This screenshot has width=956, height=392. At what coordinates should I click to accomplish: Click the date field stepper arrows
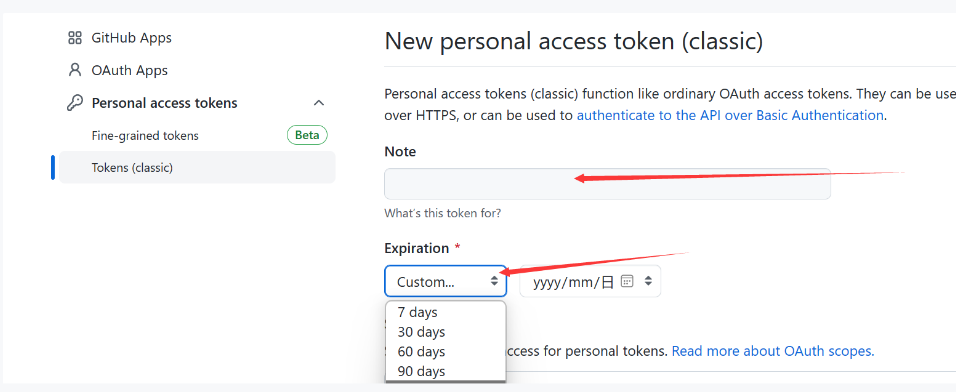[648, 281]
